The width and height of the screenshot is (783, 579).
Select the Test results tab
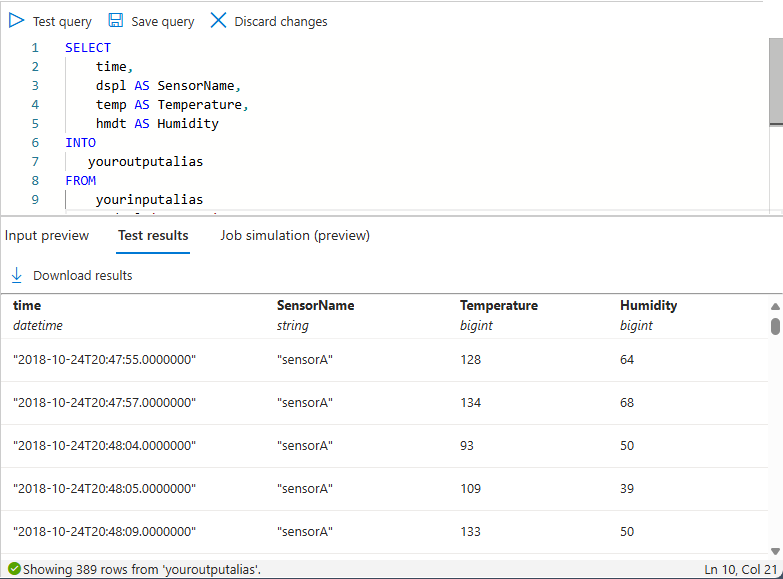tap(153, 235)
